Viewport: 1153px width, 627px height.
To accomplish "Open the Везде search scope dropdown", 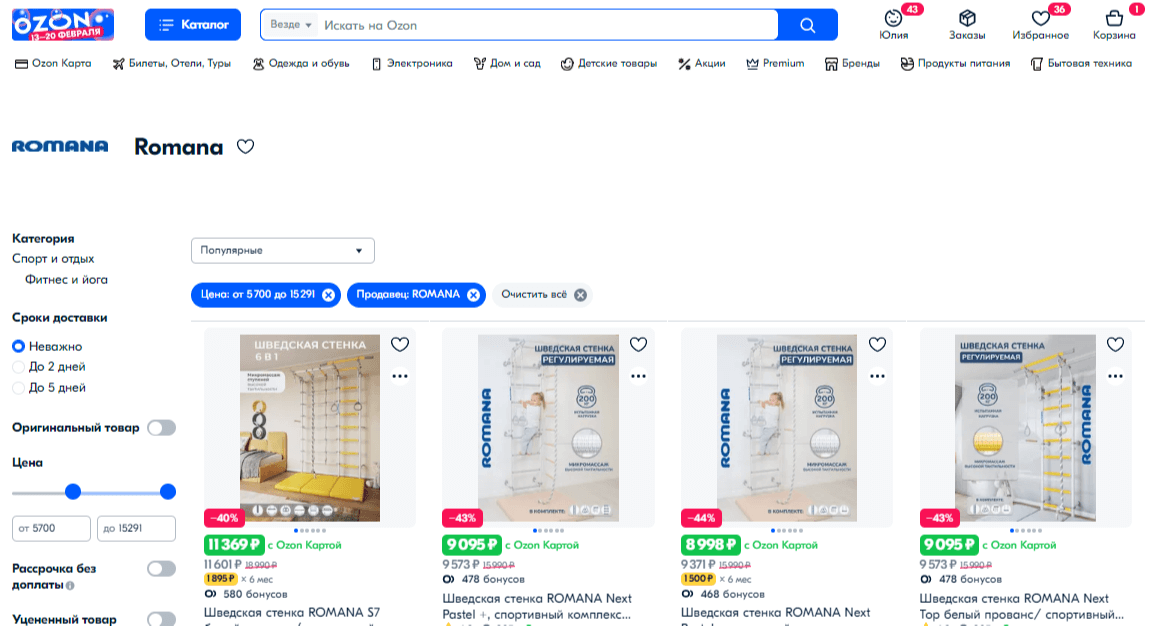I will (x=290, y=25).
